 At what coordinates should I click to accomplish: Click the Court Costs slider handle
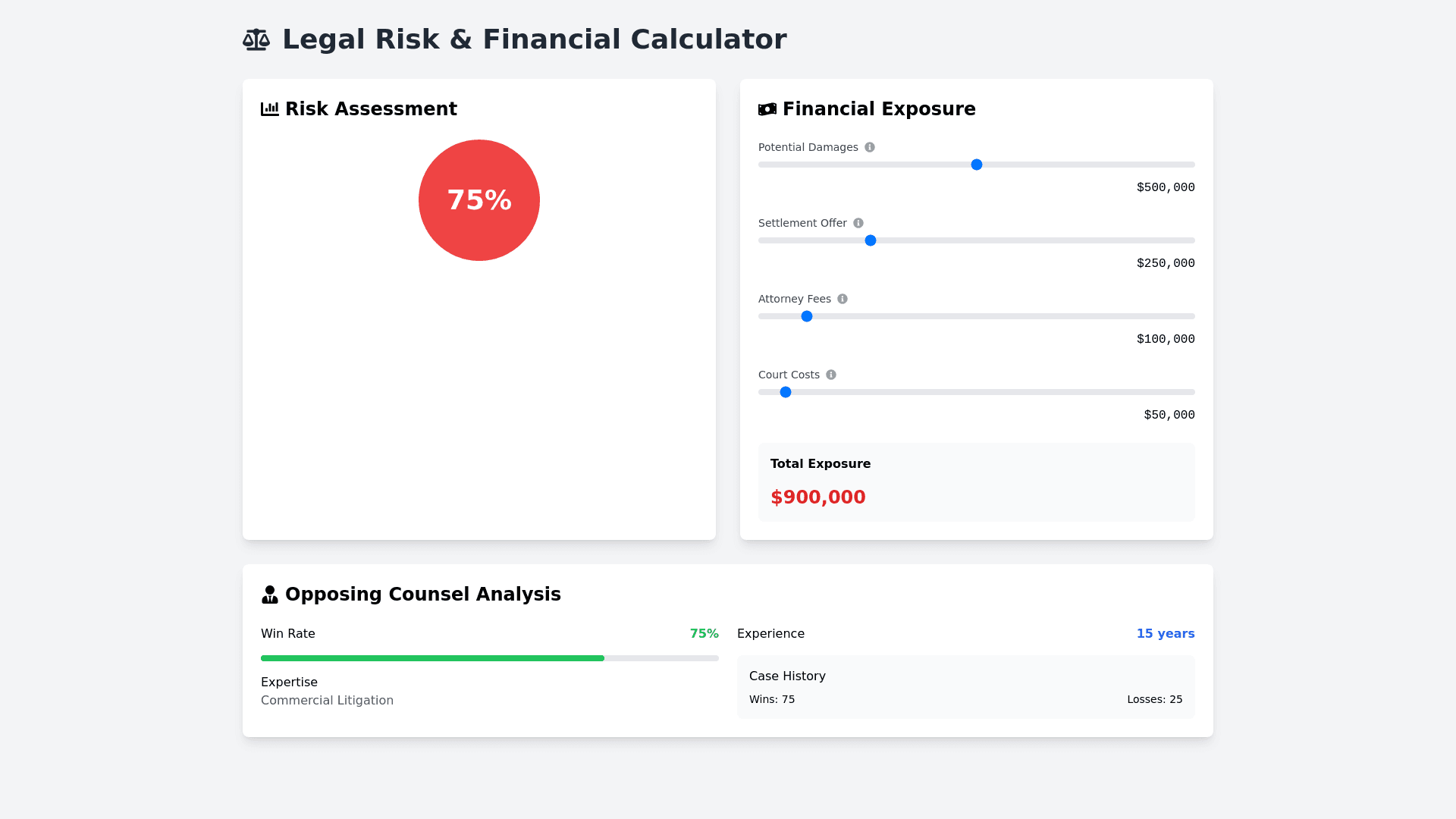click(x=786, y=392)
